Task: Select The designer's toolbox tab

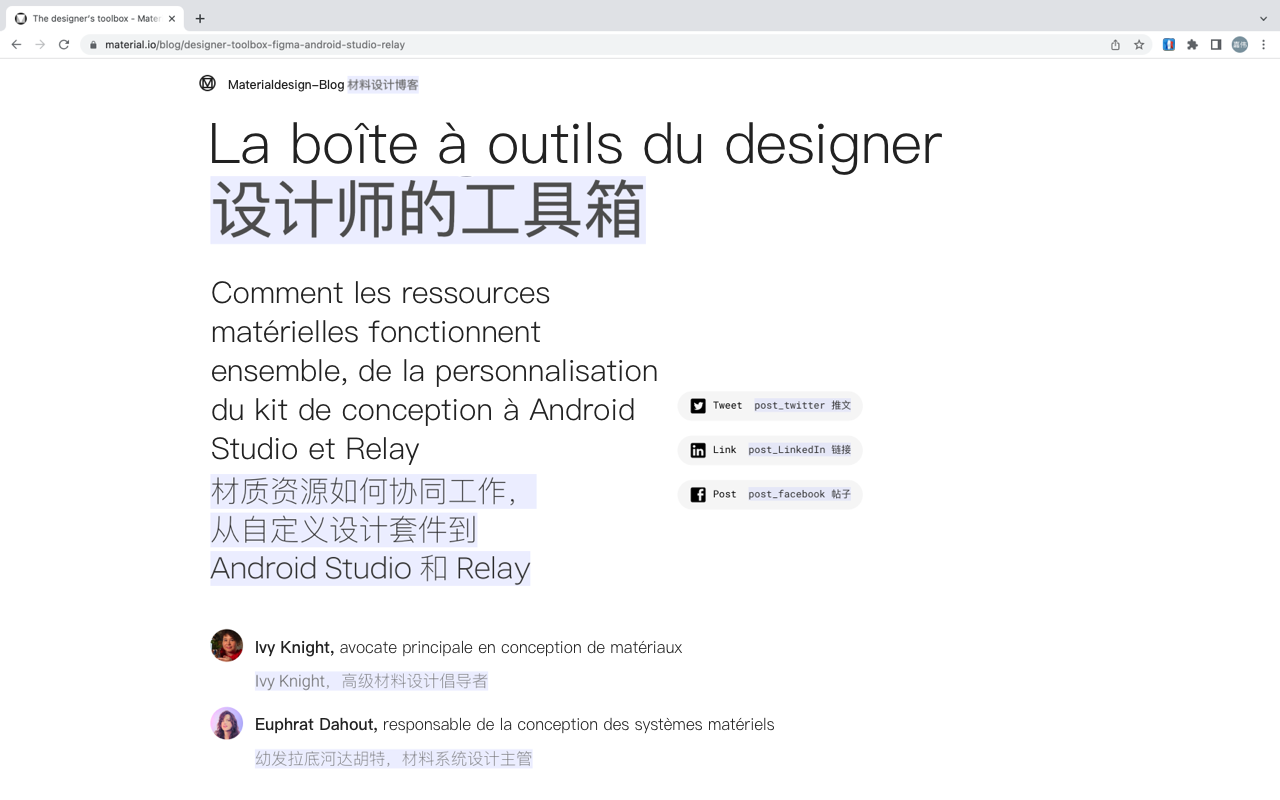Action: pyautogui.click(x=96, y=19)
